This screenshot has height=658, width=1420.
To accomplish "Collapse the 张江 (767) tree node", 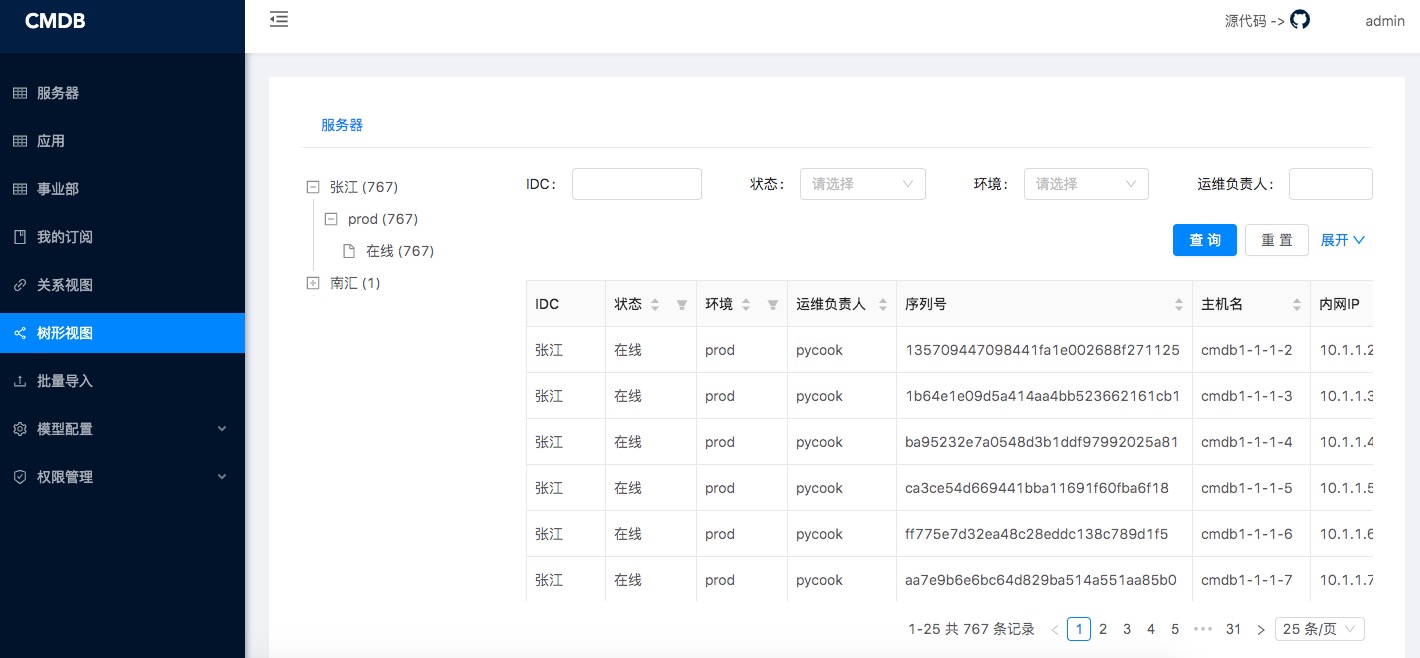I will coord(313,187).
